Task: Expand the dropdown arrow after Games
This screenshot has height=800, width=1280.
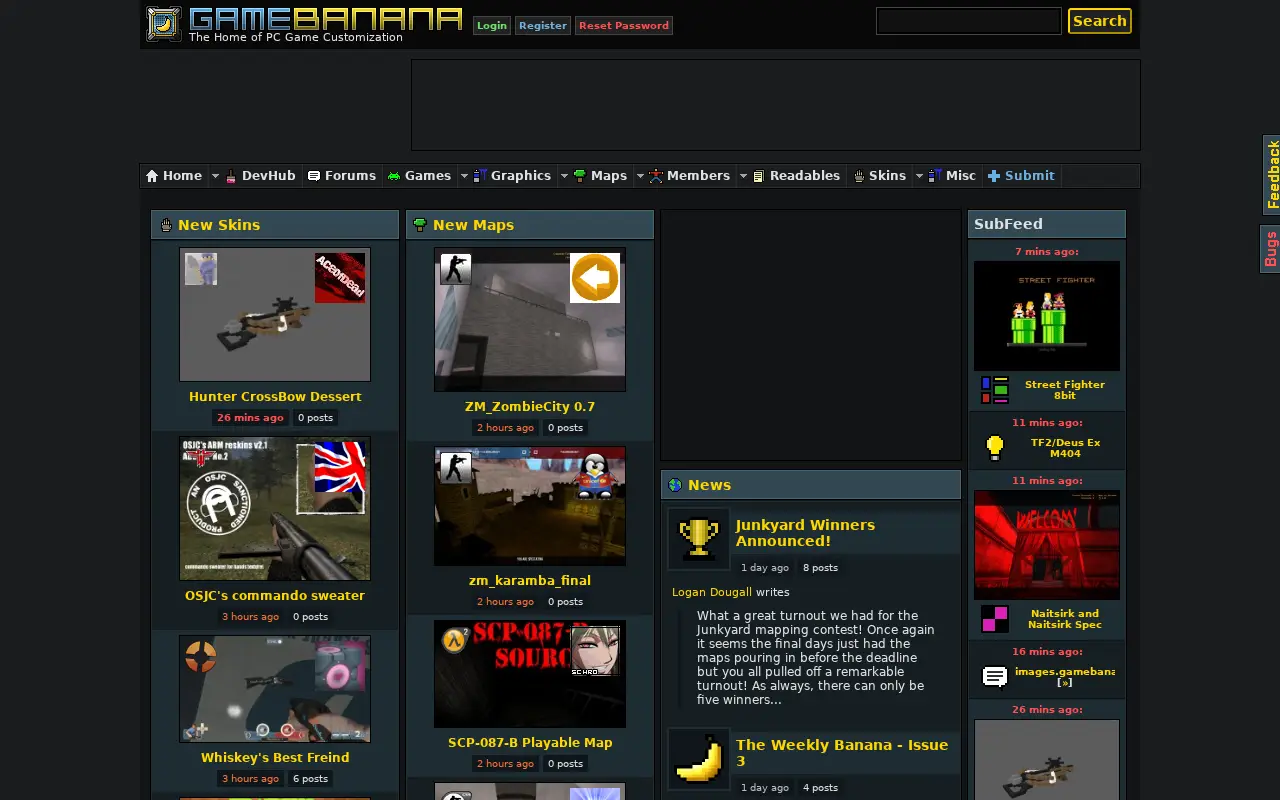Action: (464, 176)
